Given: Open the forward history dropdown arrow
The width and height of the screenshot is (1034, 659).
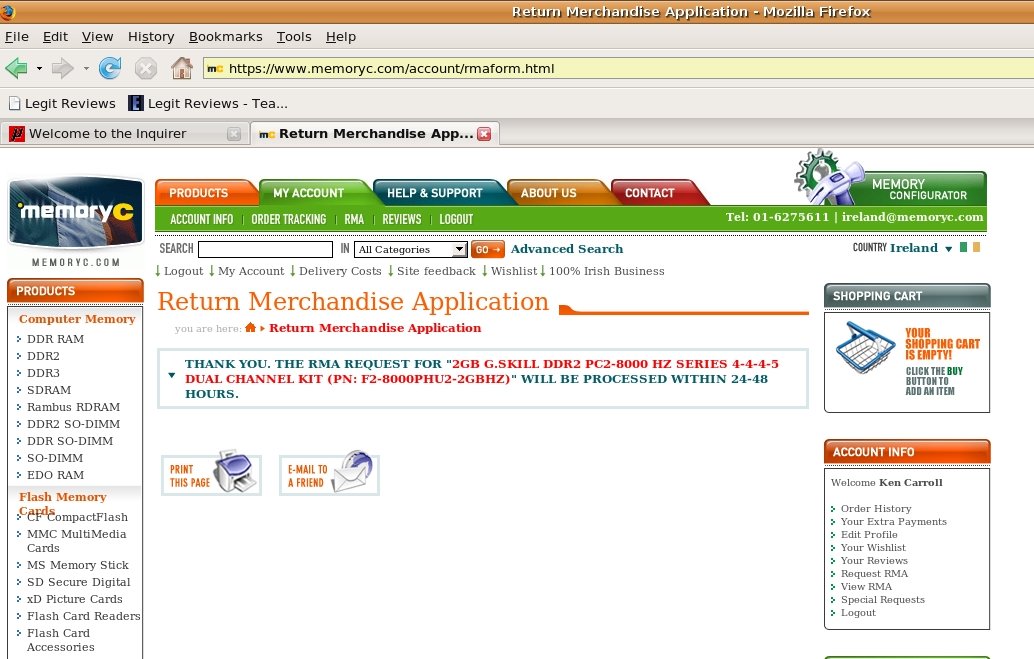Looking at the screenshot, I should (x=86, y=69).
